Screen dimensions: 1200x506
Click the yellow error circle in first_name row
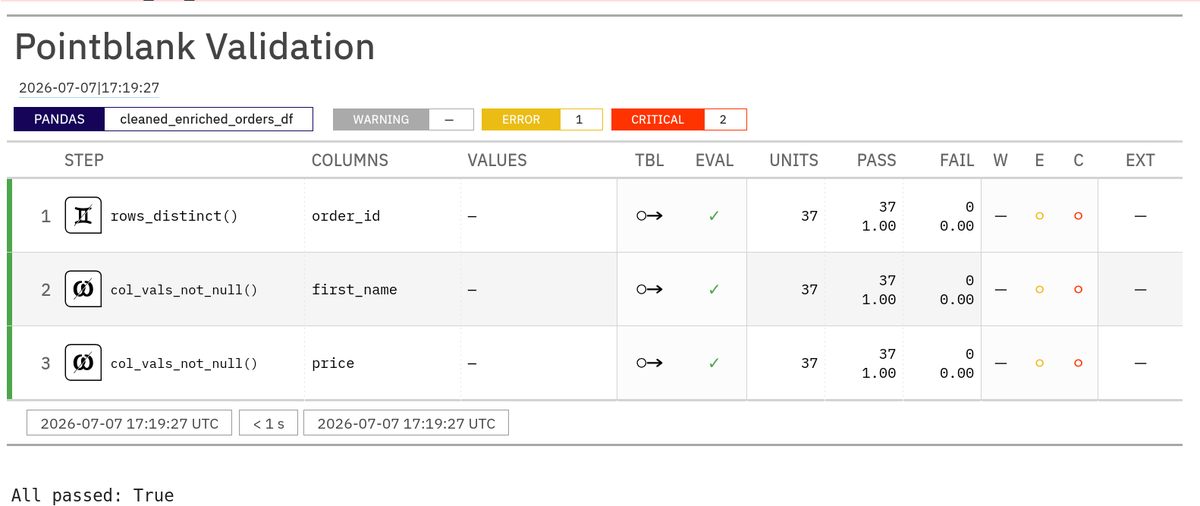(x=1039, y=290)
